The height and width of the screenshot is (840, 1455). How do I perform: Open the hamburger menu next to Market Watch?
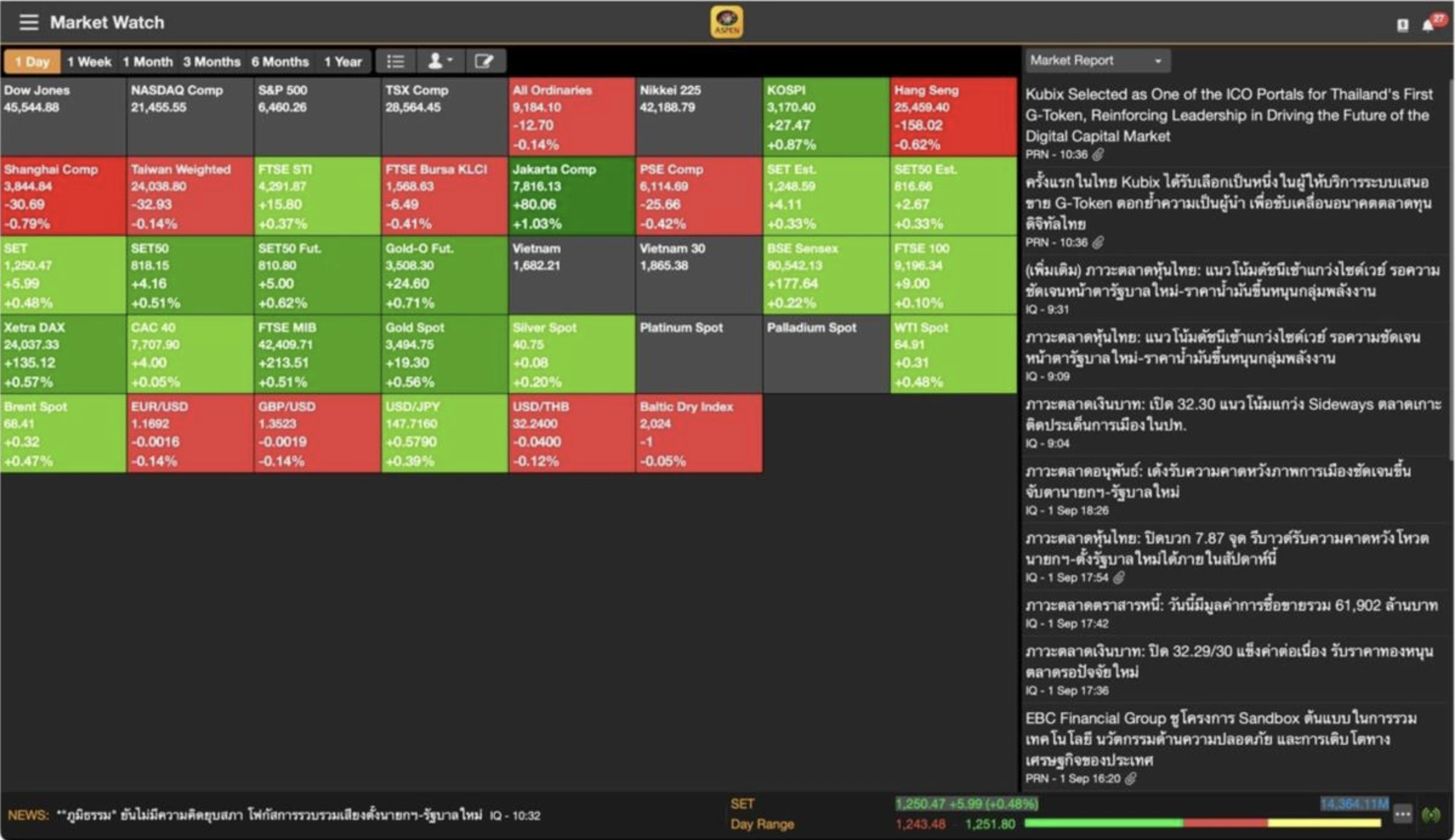(28, 22)
